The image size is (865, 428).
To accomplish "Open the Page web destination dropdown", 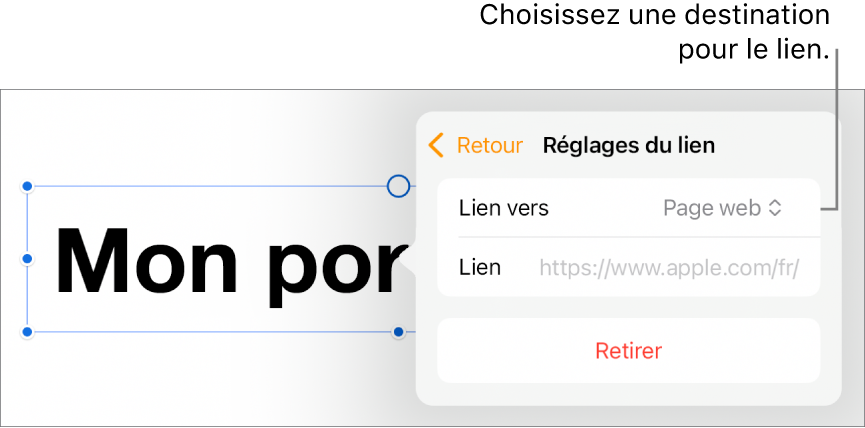I will [721, 208].
